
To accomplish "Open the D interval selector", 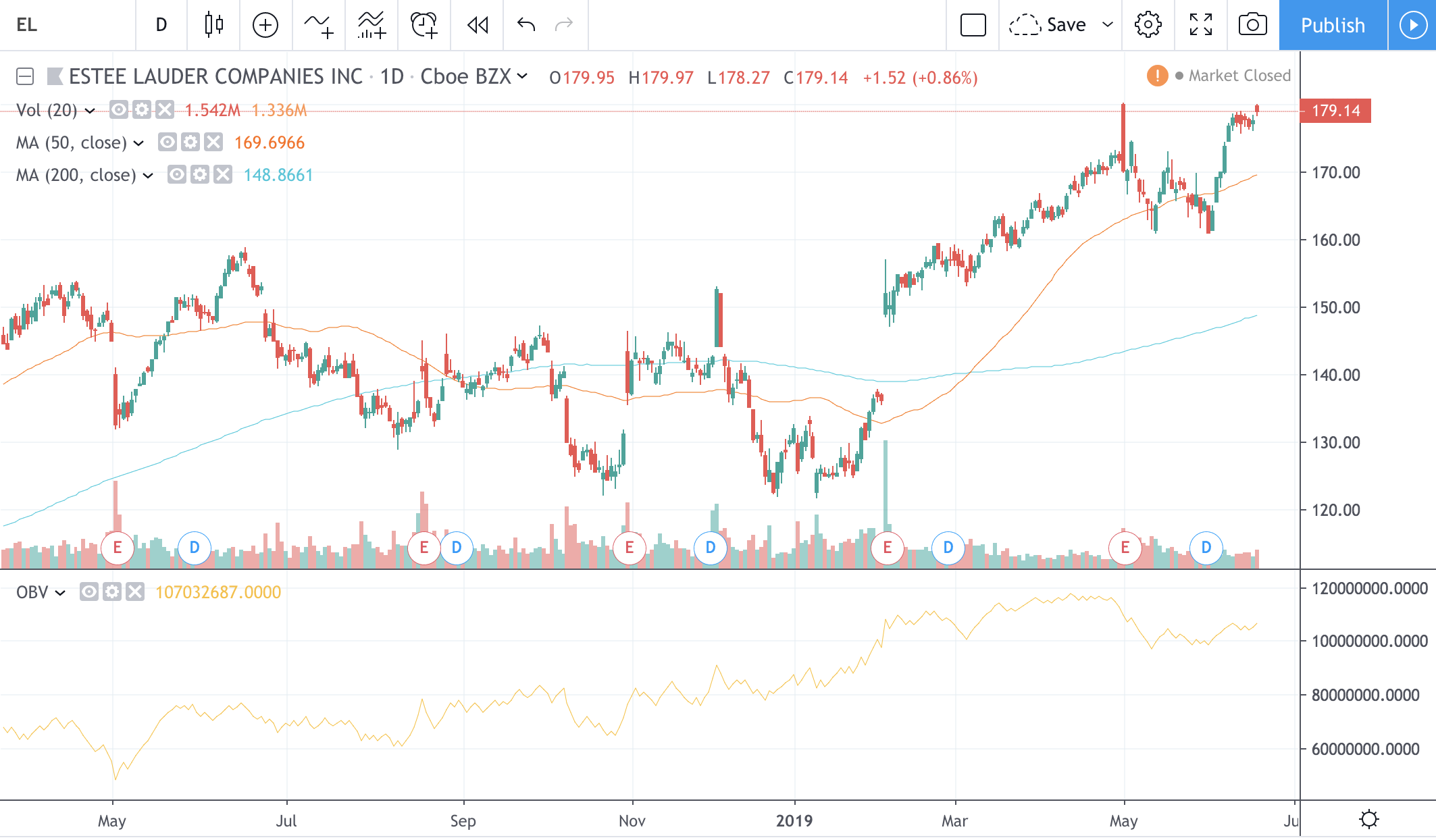I will click(161, 25).
